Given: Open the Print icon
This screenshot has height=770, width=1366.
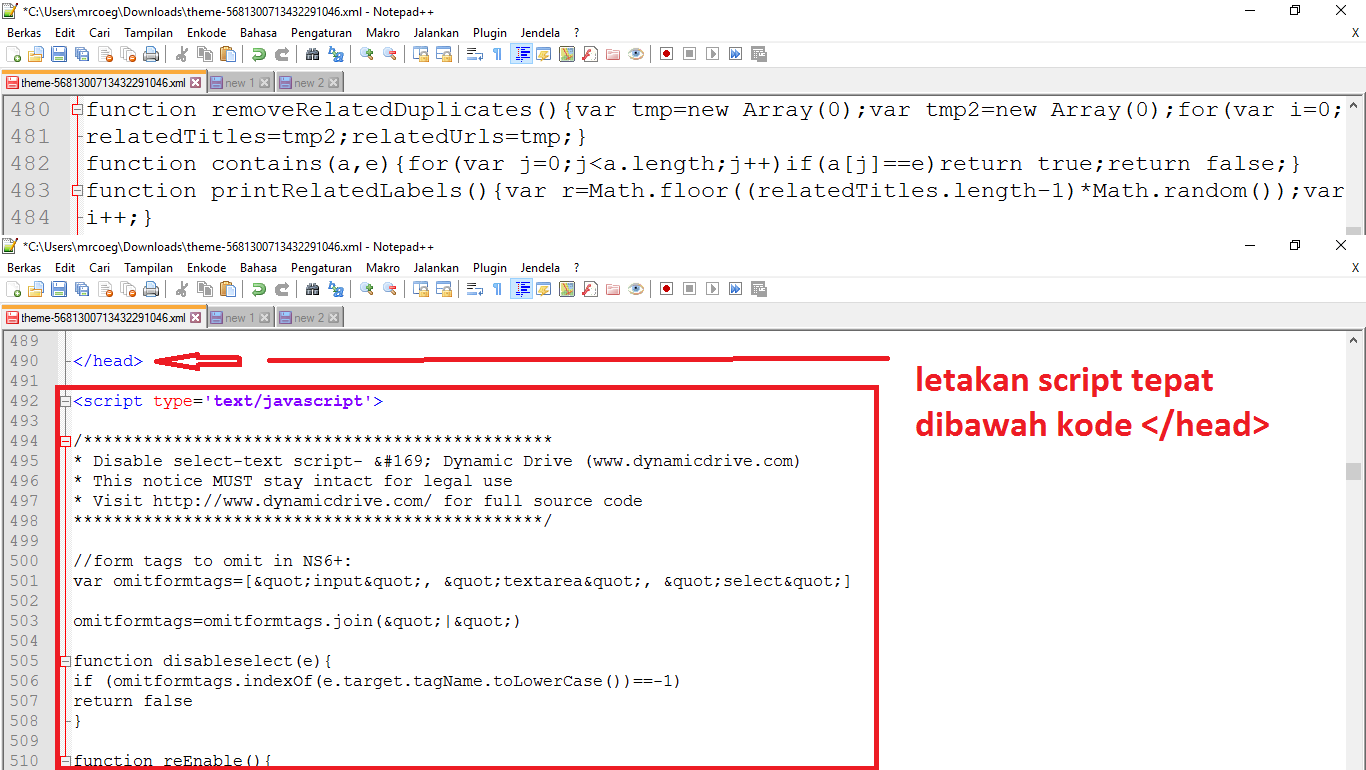Looking at the screenshot, I should click(x=153, y=54).
